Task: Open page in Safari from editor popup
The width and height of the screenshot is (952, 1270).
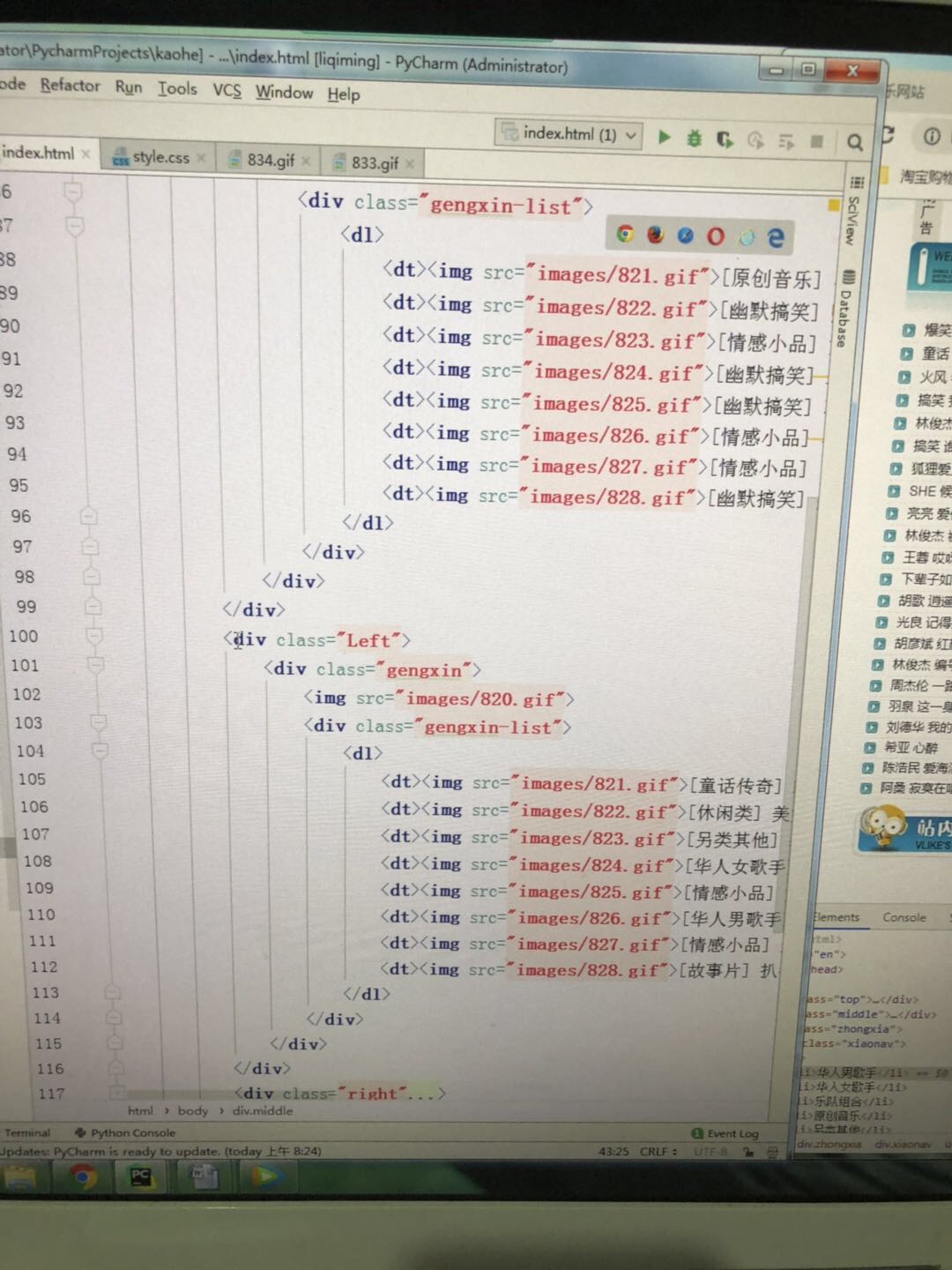Action: [x=686, y=235]
